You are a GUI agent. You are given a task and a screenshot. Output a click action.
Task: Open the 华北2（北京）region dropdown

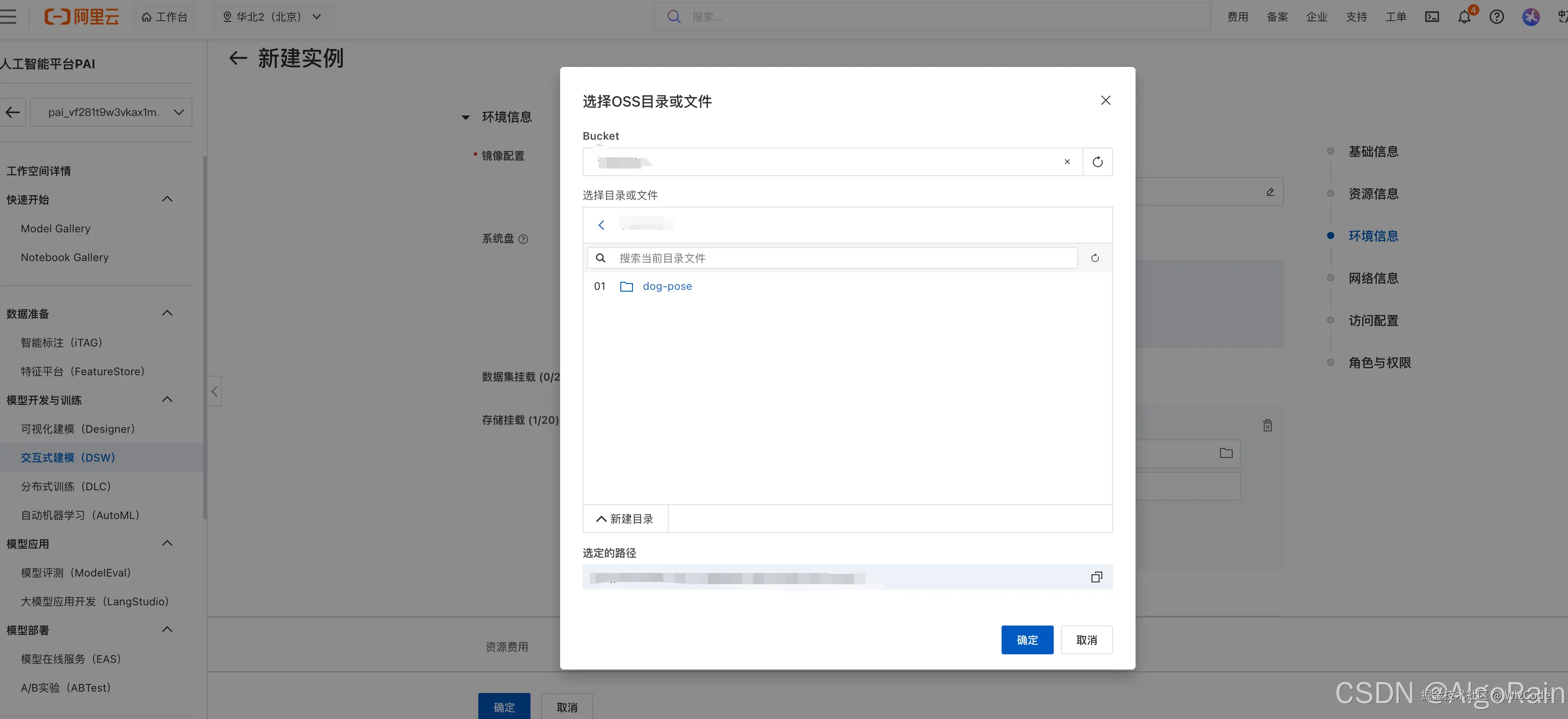pyautogui.click(x=272, y=17)
